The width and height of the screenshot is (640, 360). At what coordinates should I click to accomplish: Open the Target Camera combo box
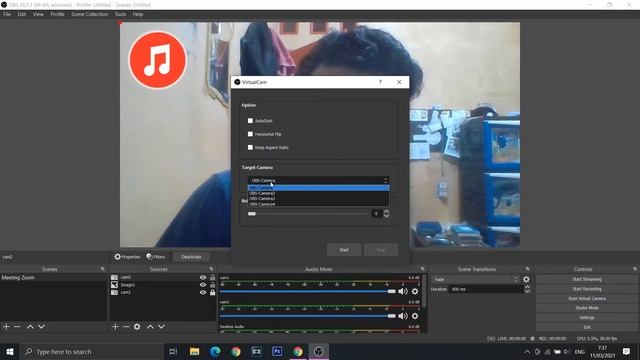(318, 180)
